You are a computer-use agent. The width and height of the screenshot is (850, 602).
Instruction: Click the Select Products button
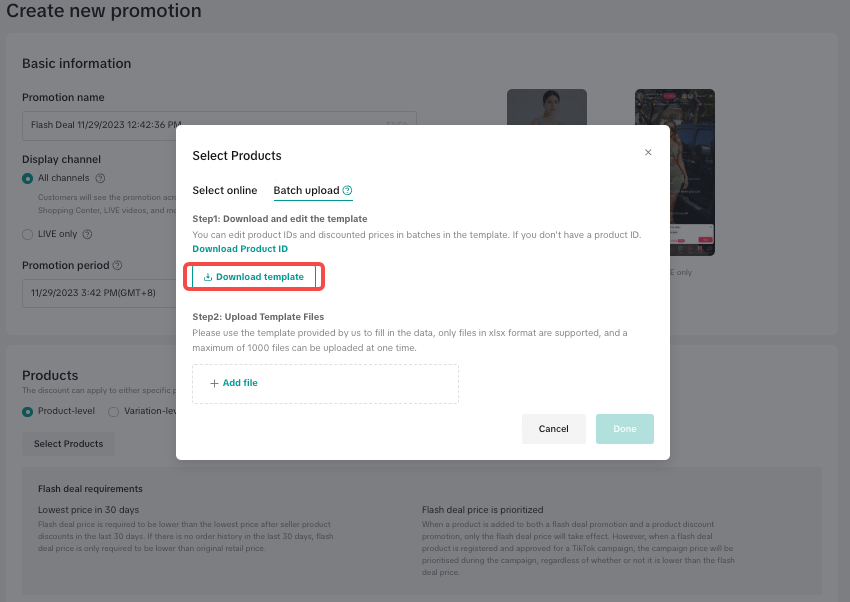(x=68, y=444)
